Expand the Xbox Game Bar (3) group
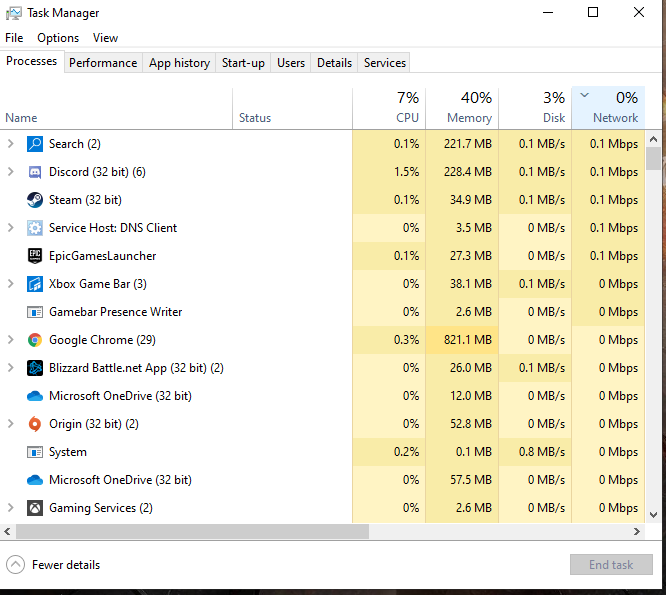Viewport: 666px width, 595px height. point(11,284)
